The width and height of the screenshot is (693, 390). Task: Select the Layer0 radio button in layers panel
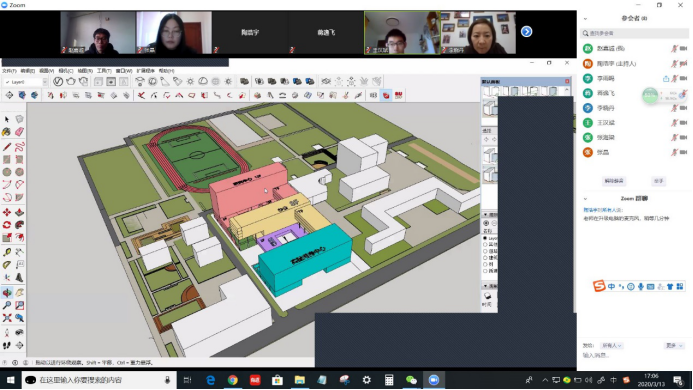pos(485,238)
